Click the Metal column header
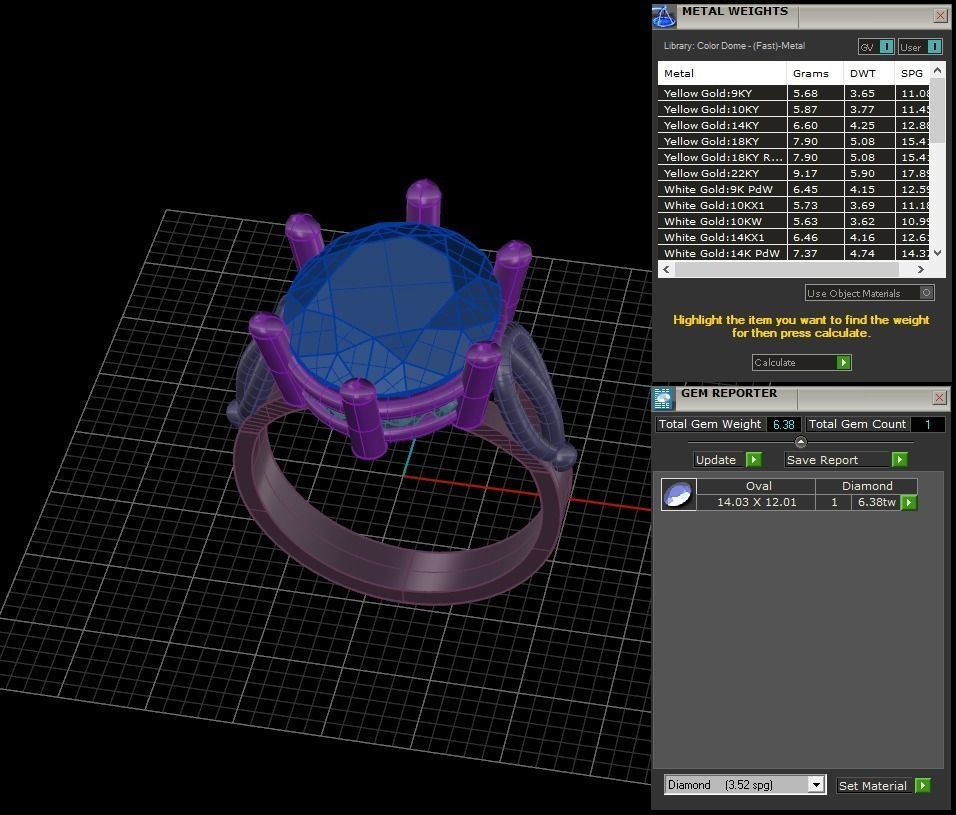Image resolution: width=956 pixels, height=815 pixels. (x=722, y=73)
